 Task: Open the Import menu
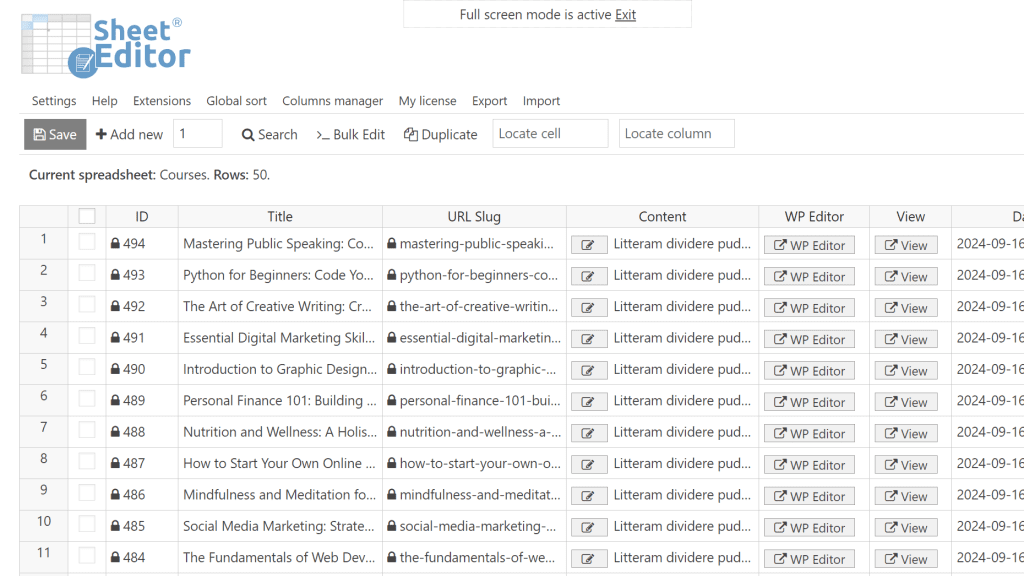click(x=541, y=101)
